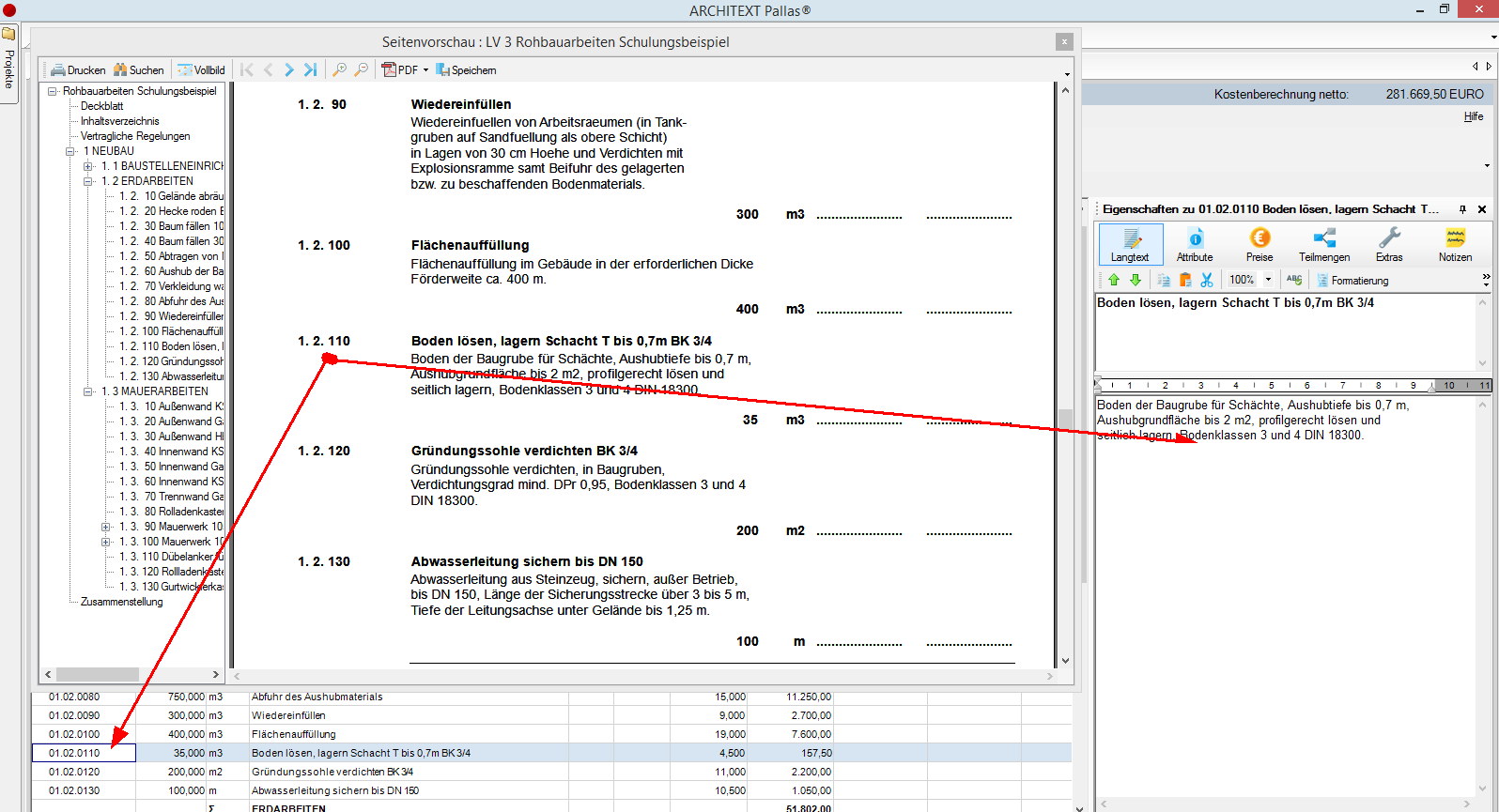Image resolution: width=1499 pixels, height=812 pixels.
Task: Collapse the 1.2 ERDARBEITEN node
Action: [x=88, y=181]
